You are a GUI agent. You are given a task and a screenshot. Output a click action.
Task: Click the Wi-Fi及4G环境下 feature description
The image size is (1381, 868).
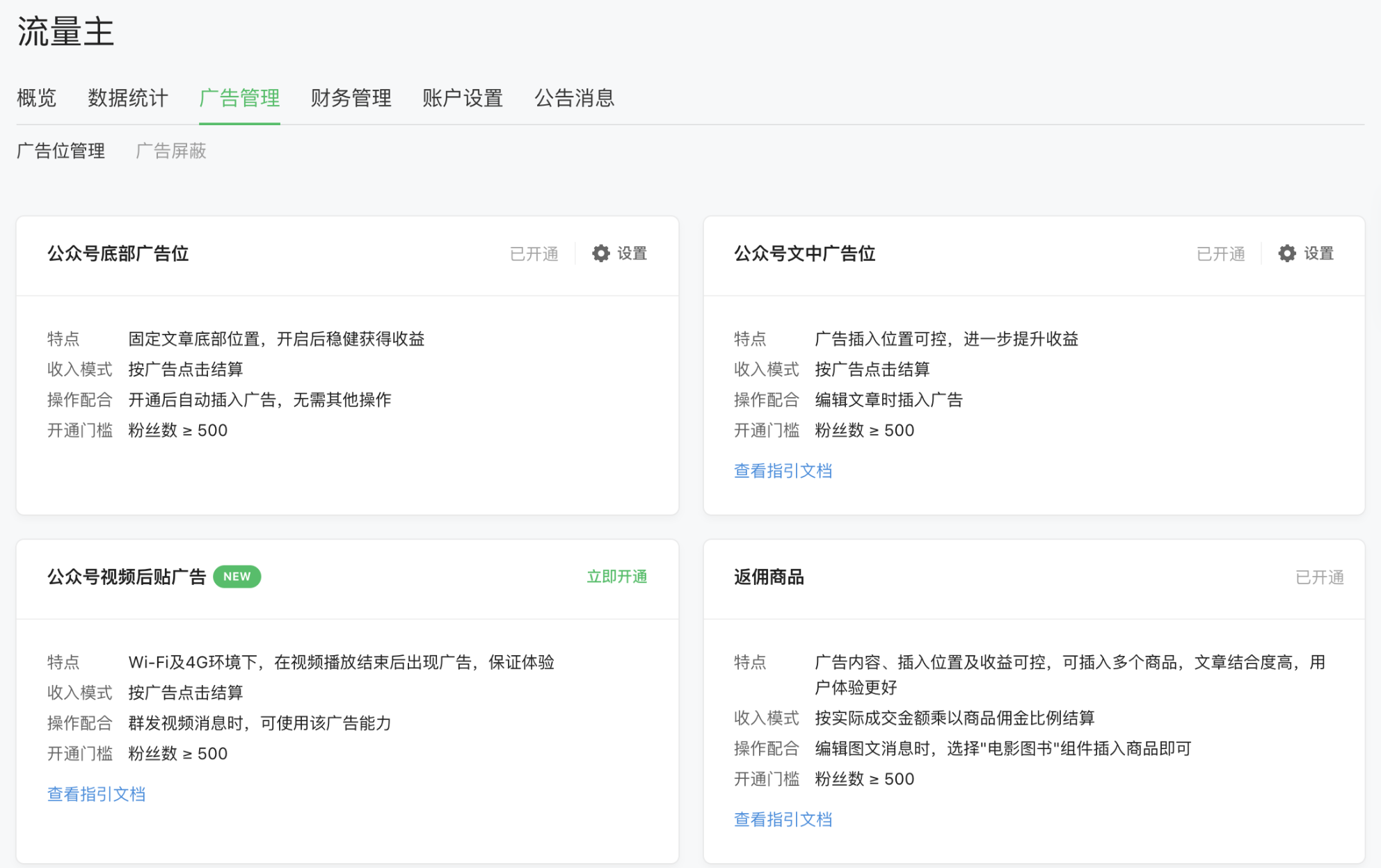pyautogui.click(x=341, y=662)
